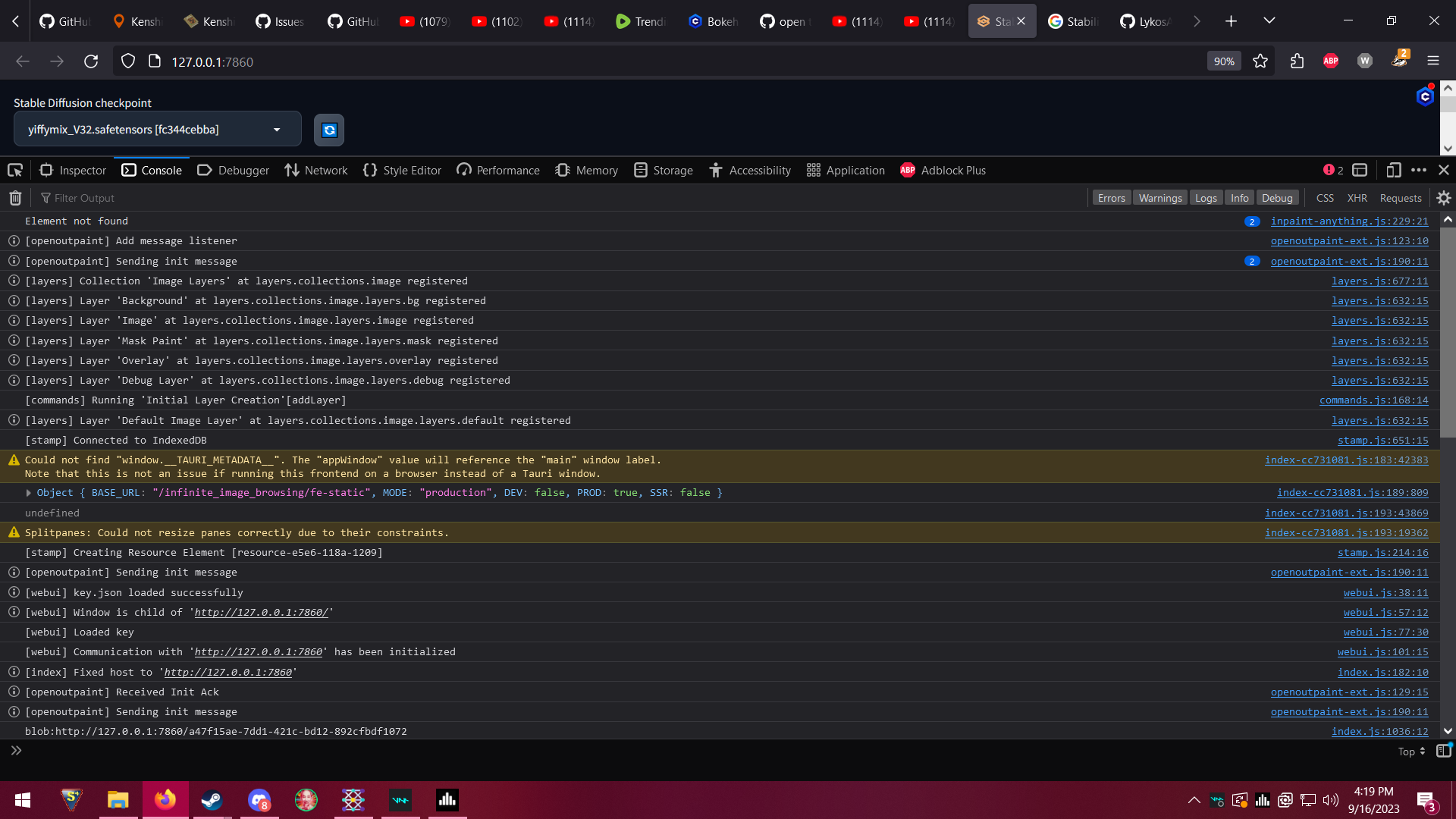Switch to the Inspector tab
Screen dimensions: 1456x819
(73, 170)
